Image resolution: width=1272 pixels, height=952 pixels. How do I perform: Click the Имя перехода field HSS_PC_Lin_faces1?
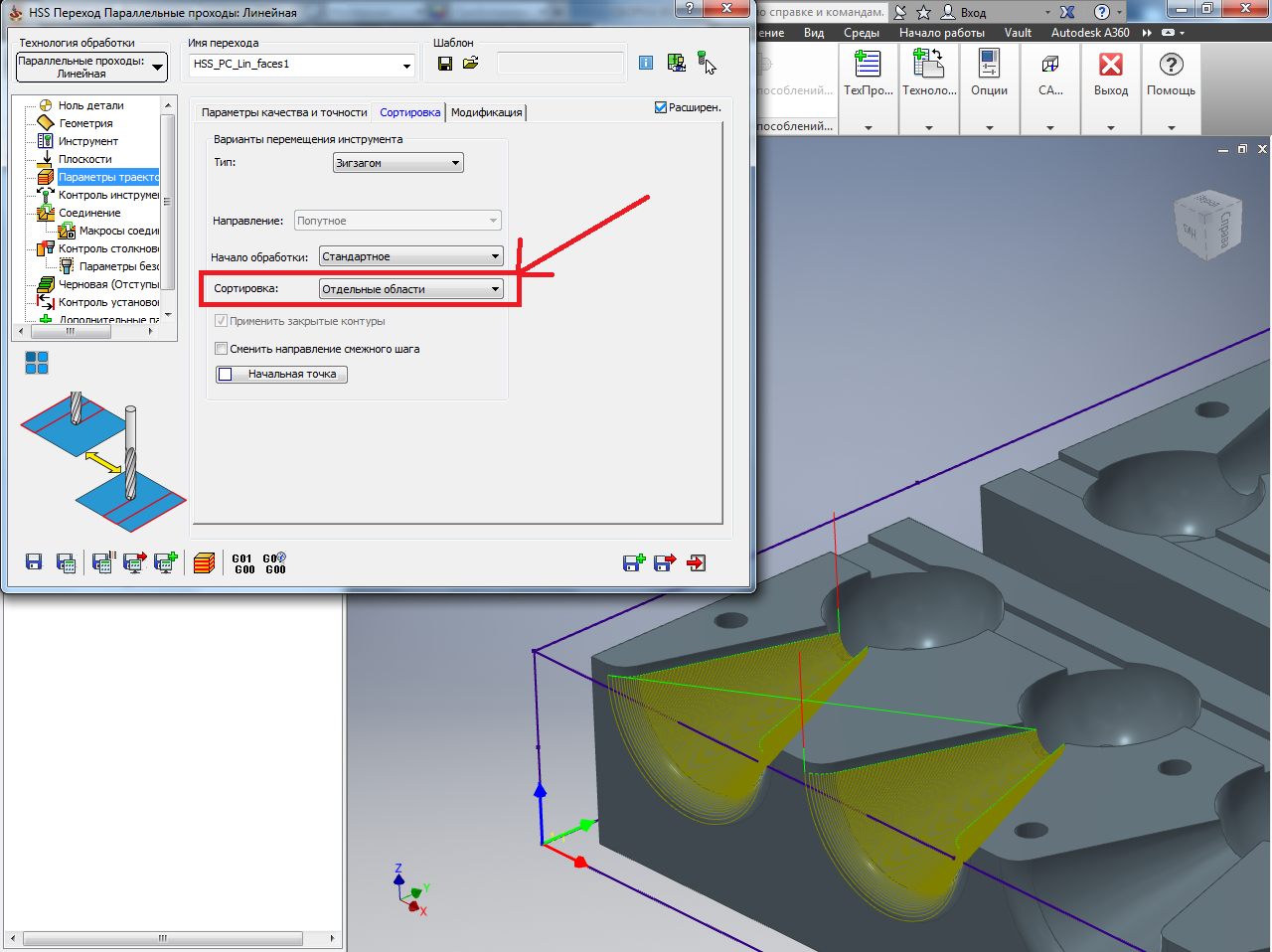pos(302,65)
